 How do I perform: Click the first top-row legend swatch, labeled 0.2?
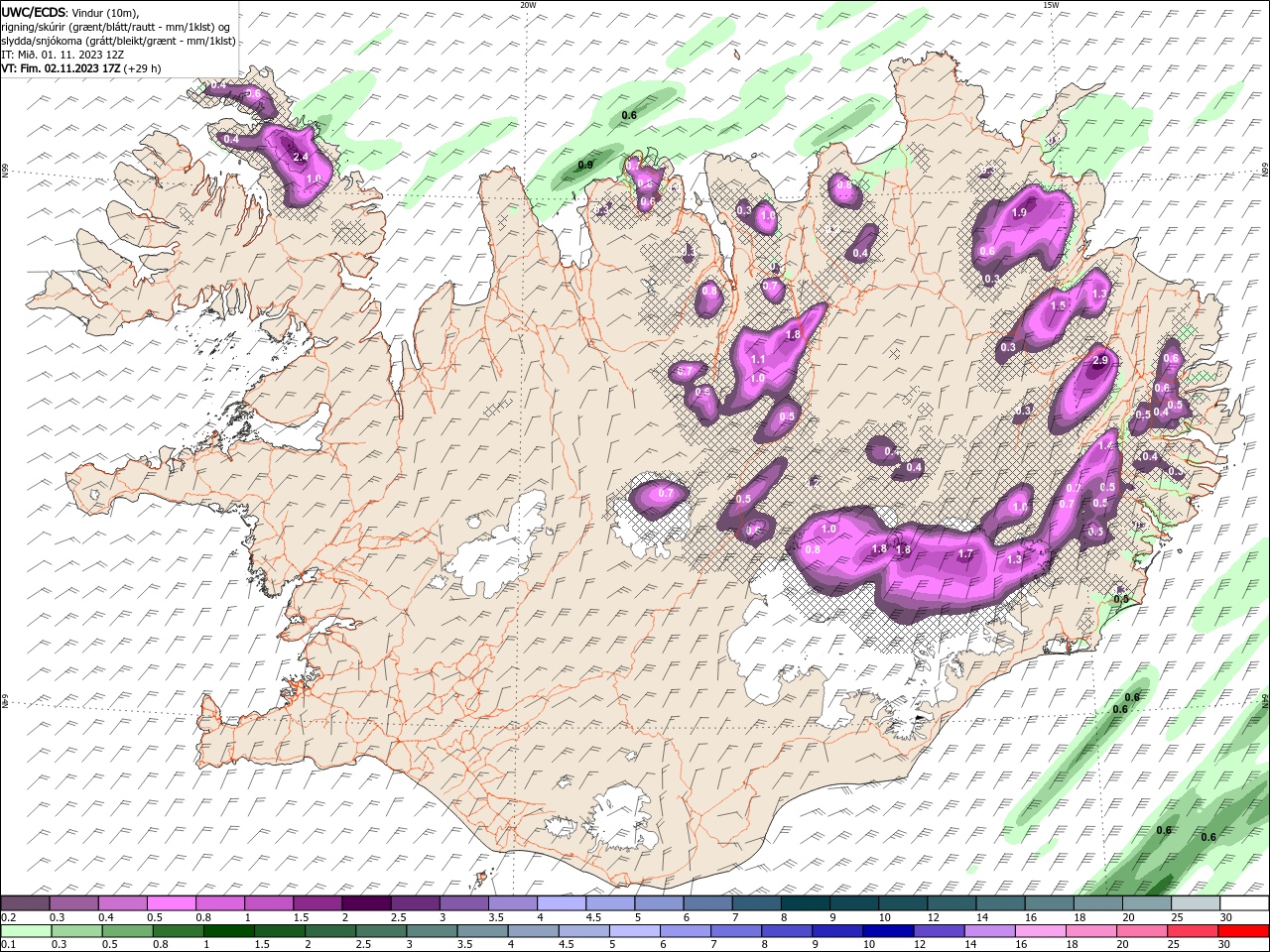[25, 903]
